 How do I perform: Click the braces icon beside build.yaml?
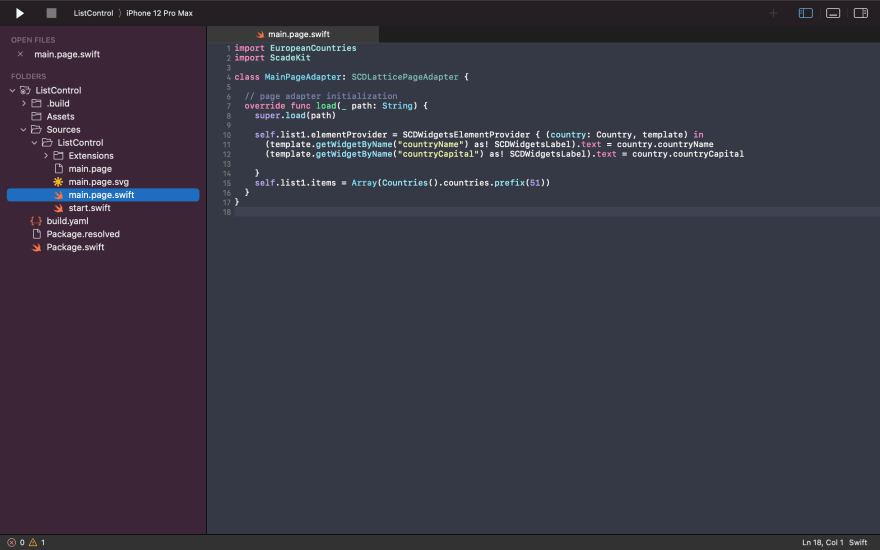point(36,221)
